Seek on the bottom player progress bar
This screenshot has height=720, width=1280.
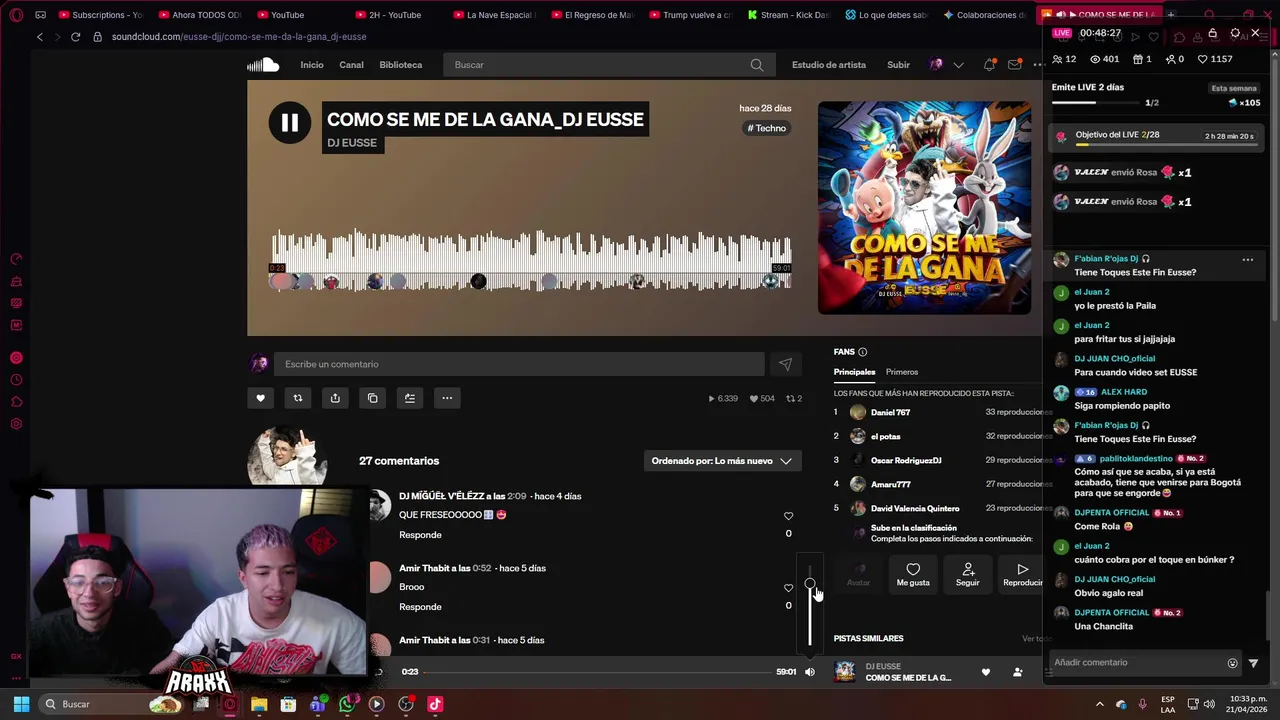pos(598,672)
